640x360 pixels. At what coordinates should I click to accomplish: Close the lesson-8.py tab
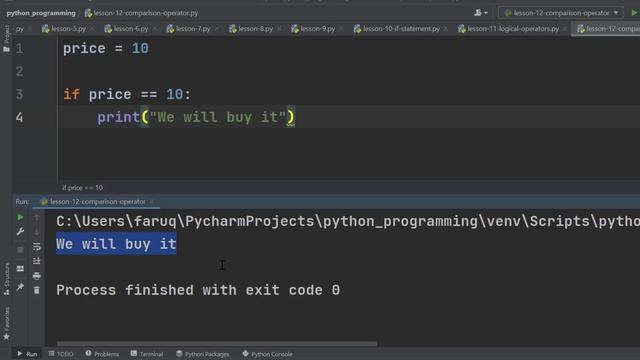(x=279, y=29)
